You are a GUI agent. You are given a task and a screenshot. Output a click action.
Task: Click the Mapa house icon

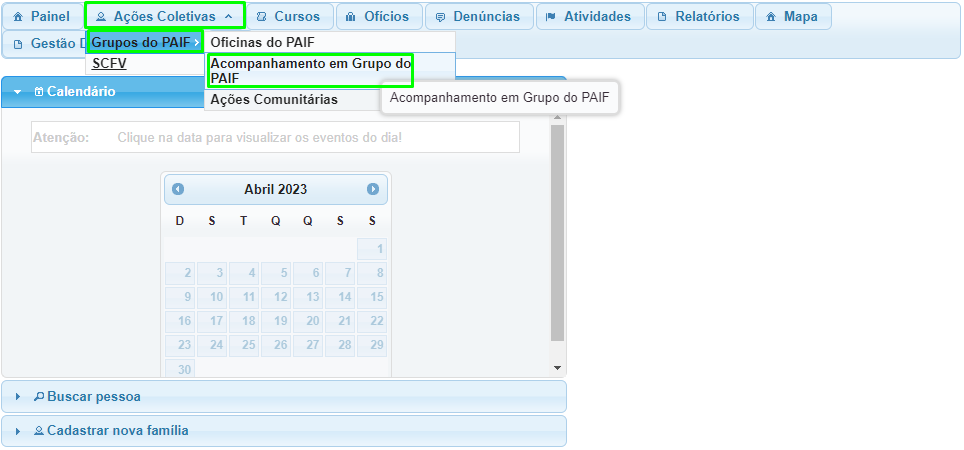[x=770, y=17]
